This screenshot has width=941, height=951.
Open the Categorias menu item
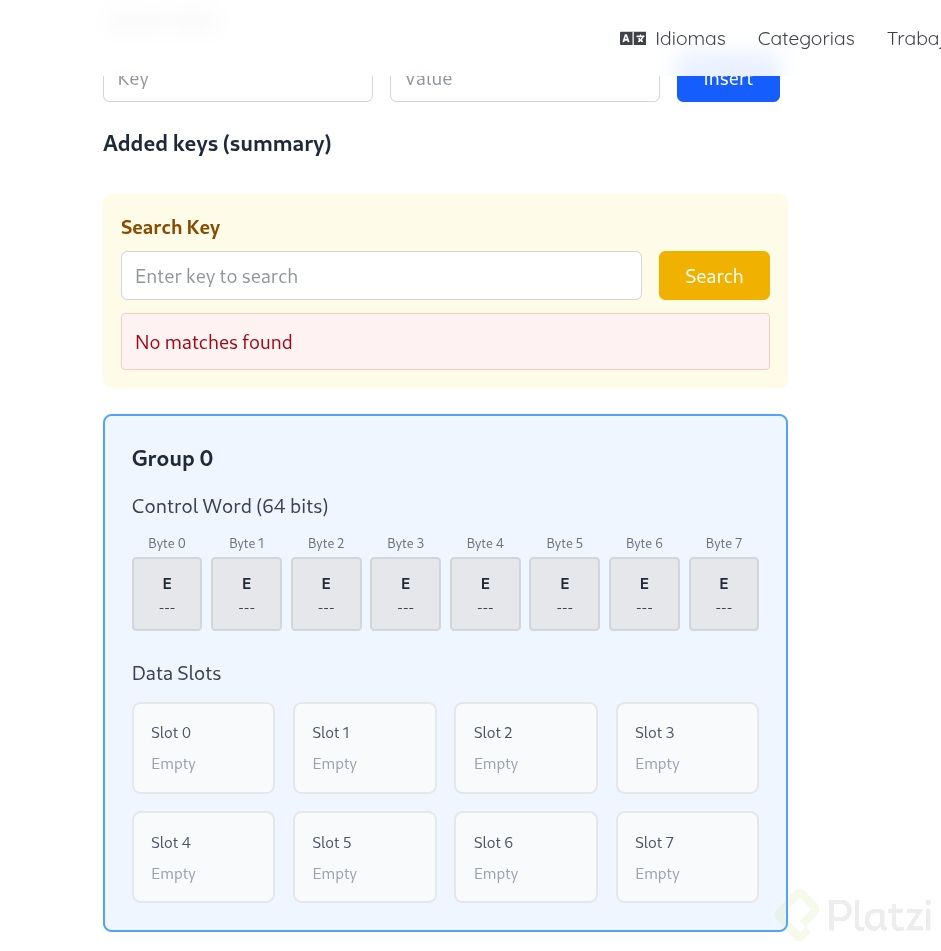click(x=805, y=39)
